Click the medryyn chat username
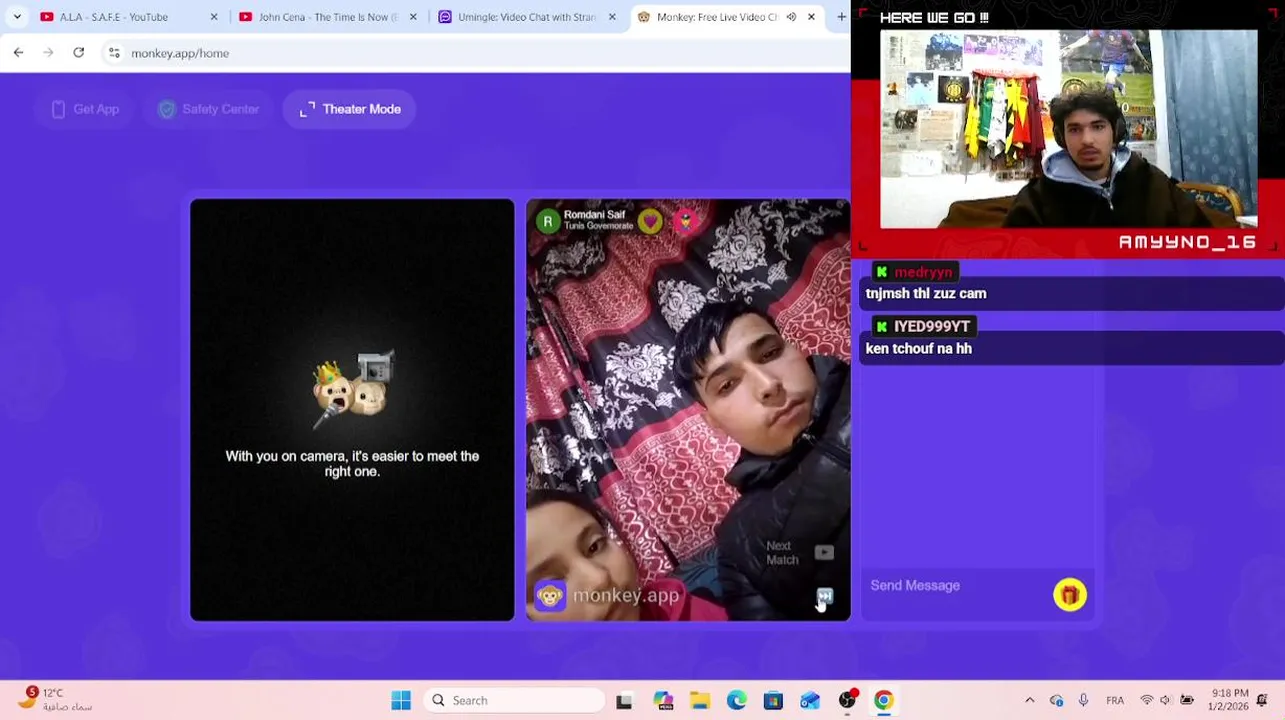This screenshot has height=720, width=1285. click(x=923, y=272)
